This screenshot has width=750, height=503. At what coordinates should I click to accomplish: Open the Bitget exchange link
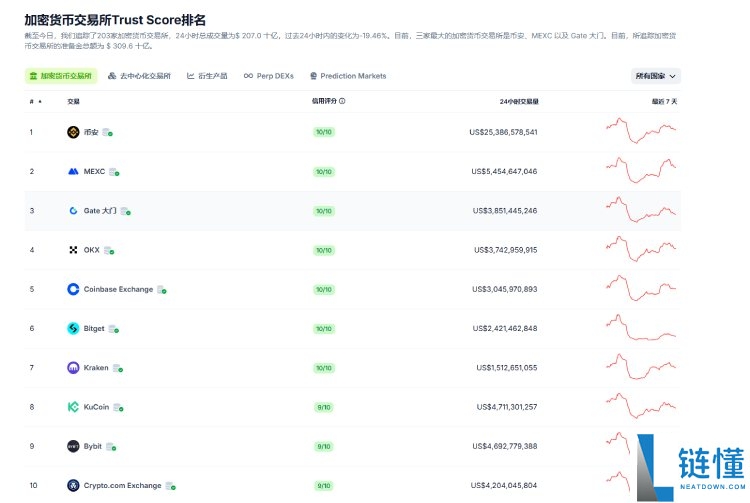click(x=94, y=328)
